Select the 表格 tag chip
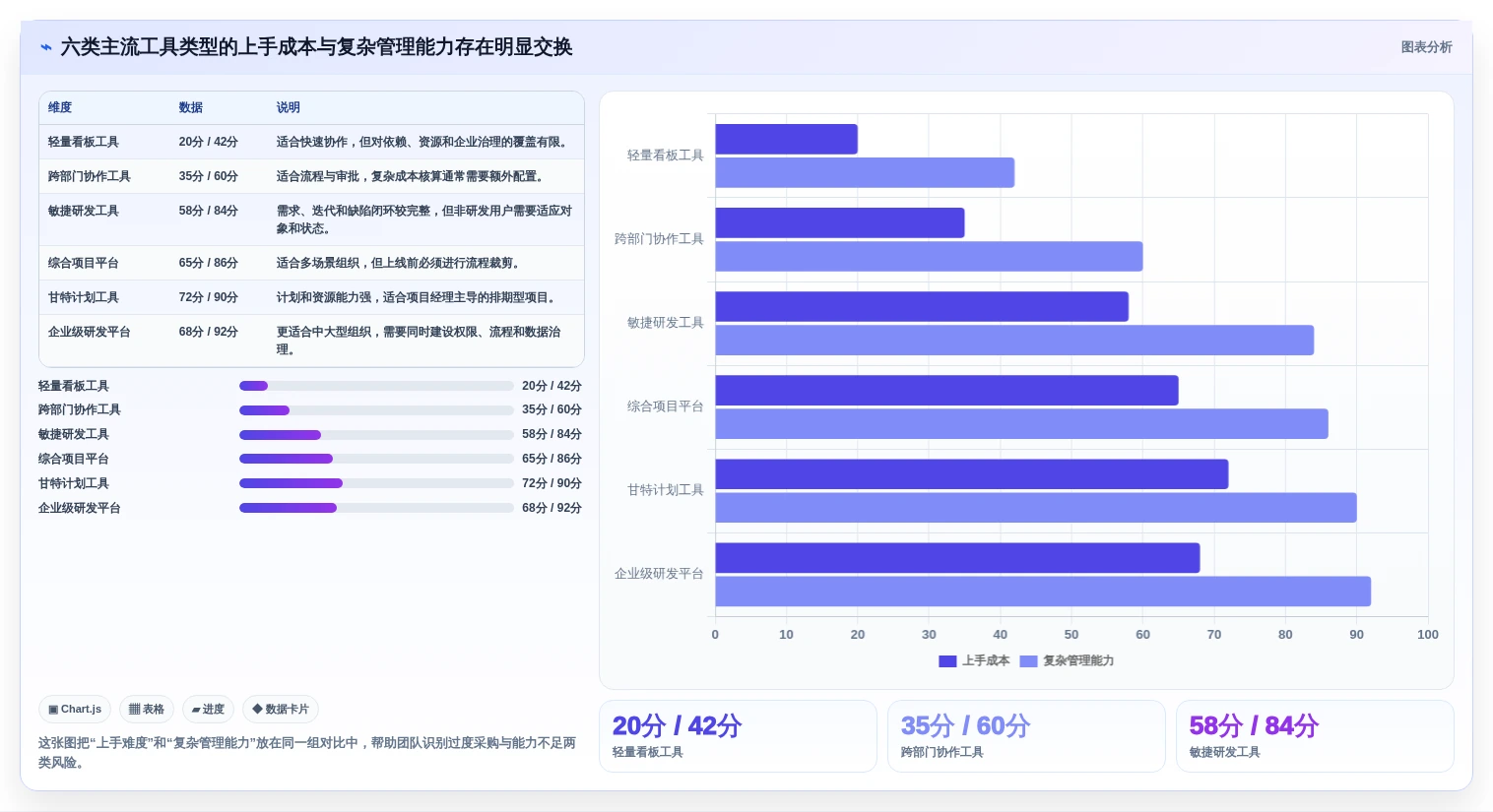Viewport: 1493px width, 812px height. pos(147,709)
